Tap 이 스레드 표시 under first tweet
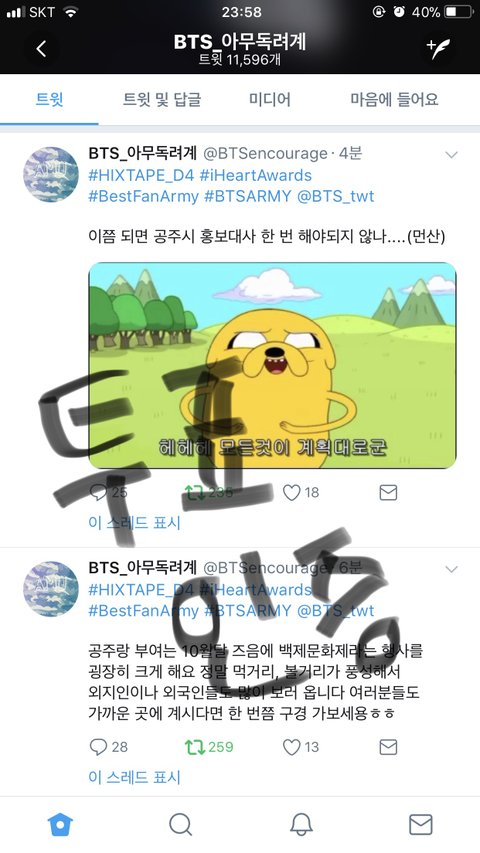Image resolution: width=480 pixels, height=853 pixels. tap(134, 523)
